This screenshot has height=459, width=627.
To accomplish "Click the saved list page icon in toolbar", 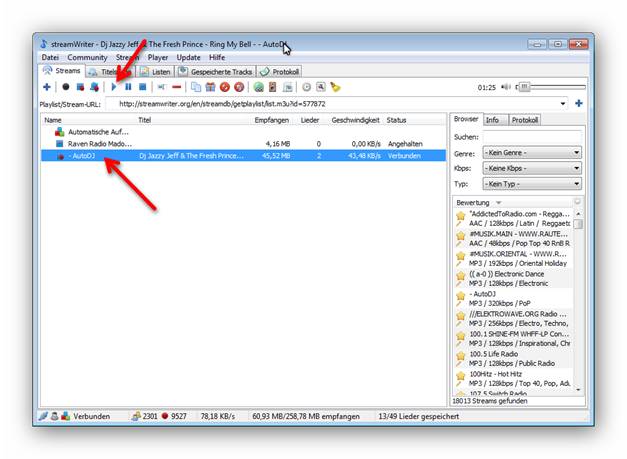I will point(288,87).
